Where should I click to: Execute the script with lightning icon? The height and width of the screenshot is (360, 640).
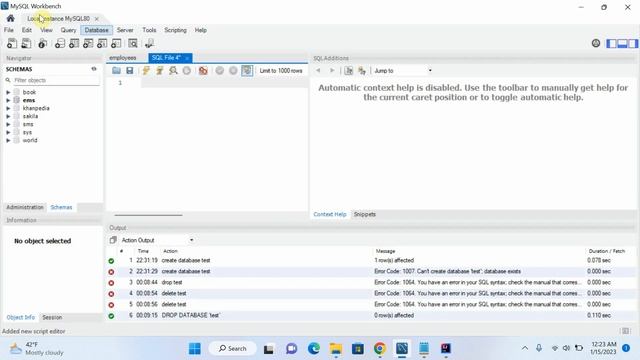(x=146, y=71)
